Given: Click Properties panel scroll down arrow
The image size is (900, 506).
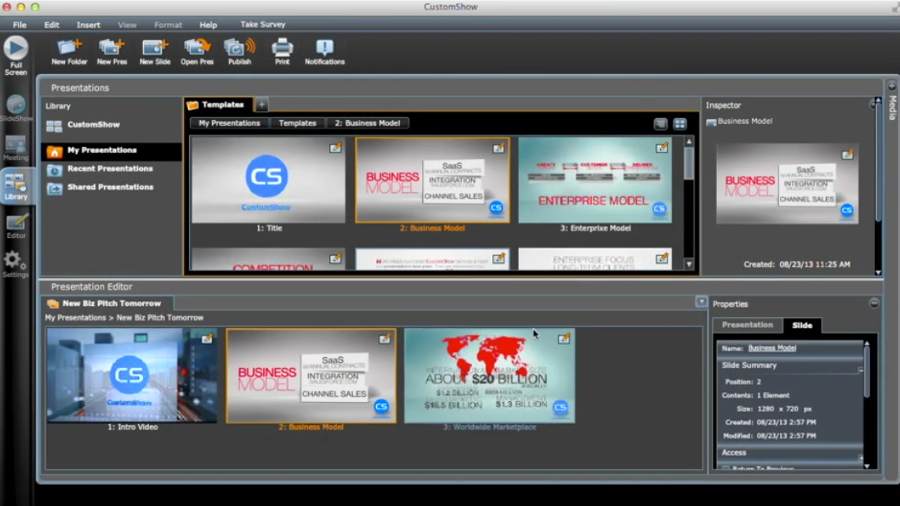Looking at the screenshot, I should (x=867, y=466).
